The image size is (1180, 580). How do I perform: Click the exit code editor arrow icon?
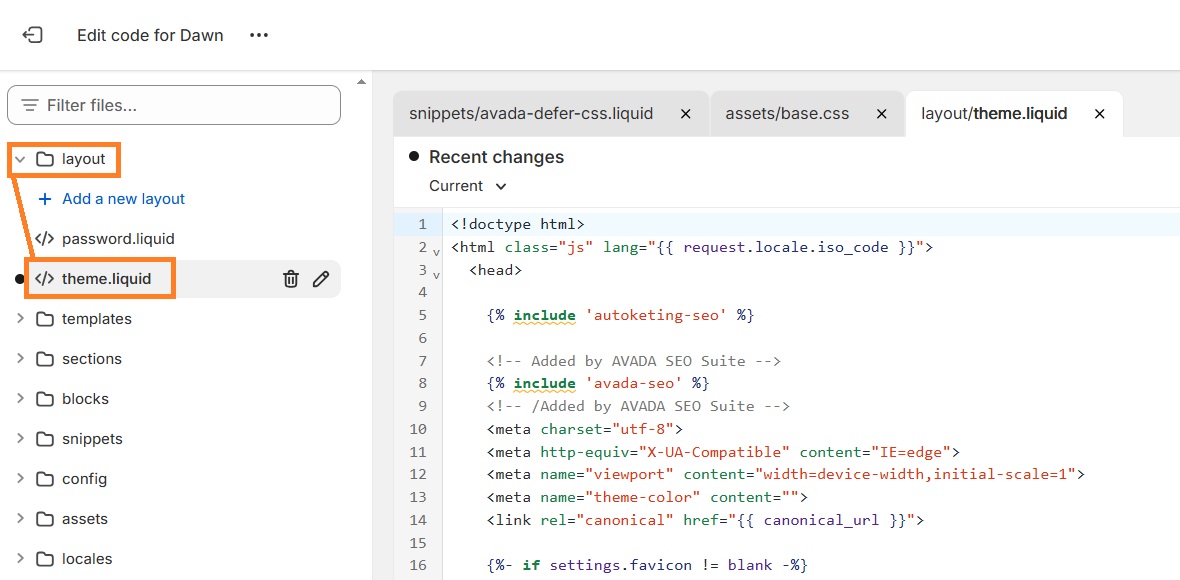tap(32, 34)
